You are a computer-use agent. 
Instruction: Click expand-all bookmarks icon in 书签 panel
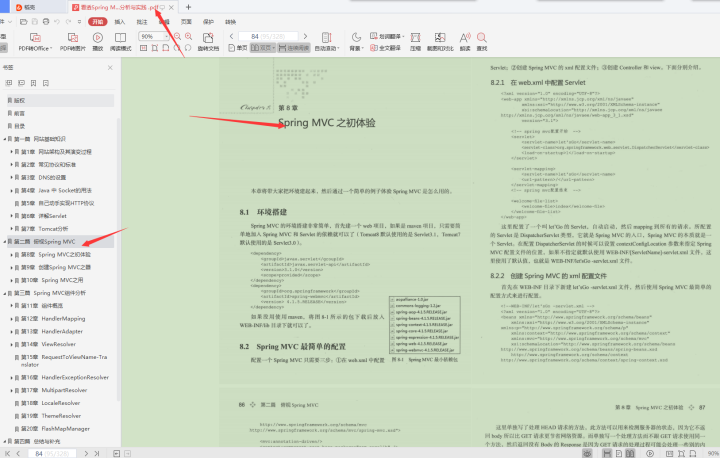(x=8, y=83)
